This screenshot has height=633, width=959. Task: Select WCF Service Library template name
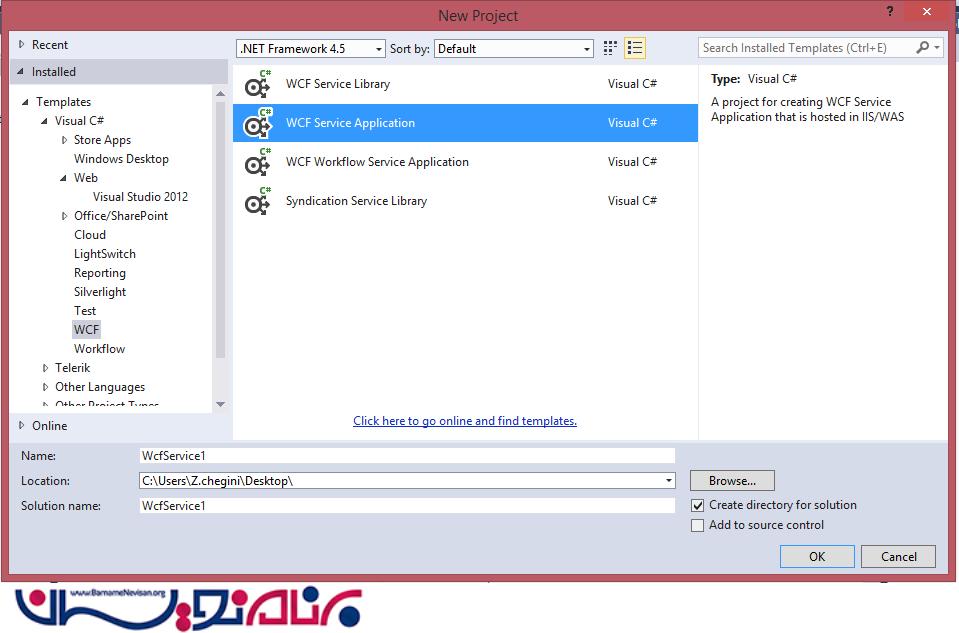click(x=338, y=84)
